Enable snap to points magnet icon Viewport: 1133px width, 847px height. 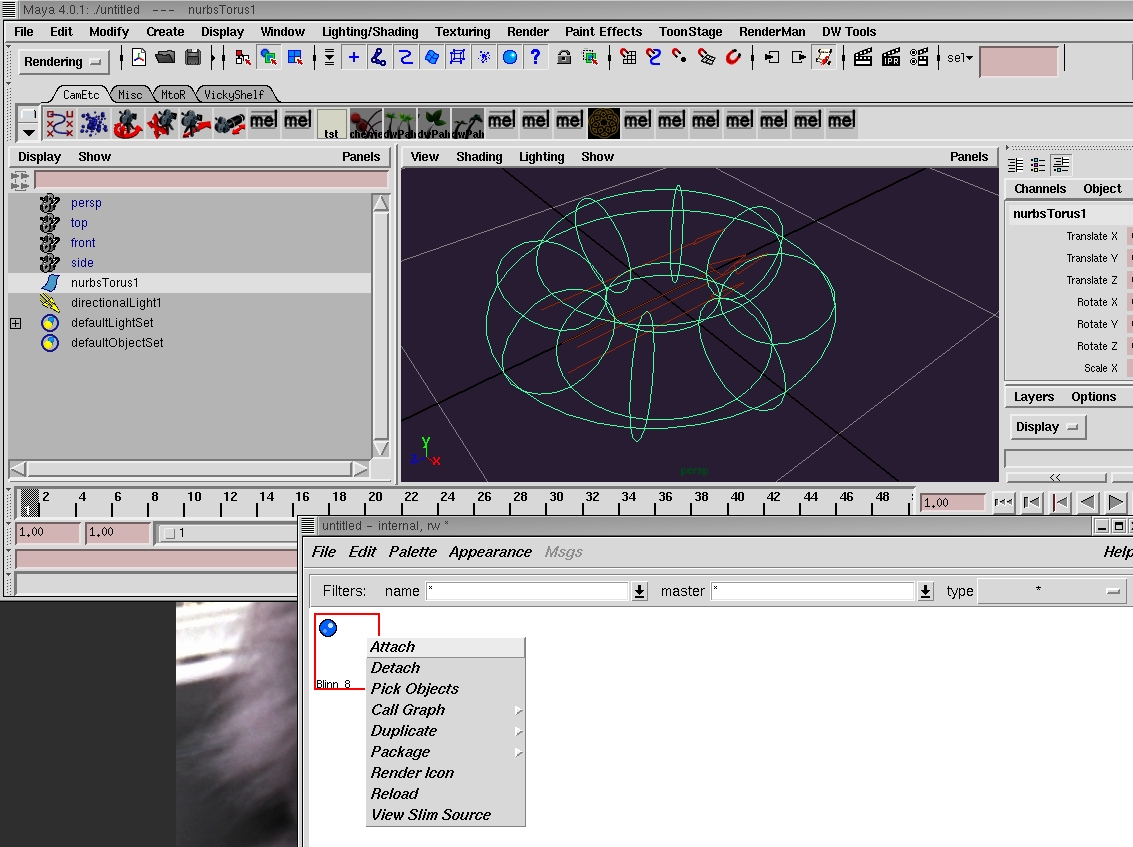click(x=680, y=58)
